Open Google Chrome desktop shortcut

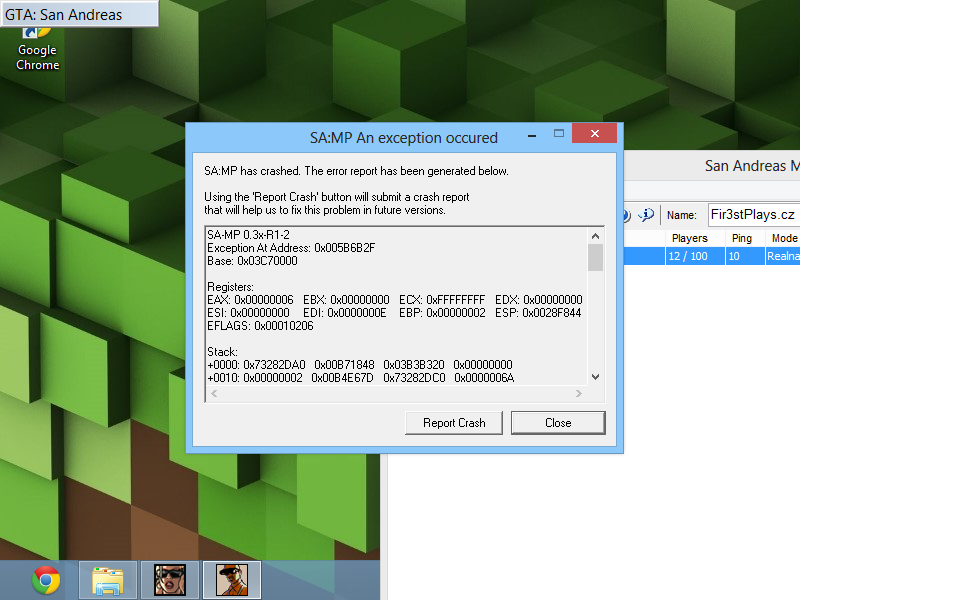point(37,50)
